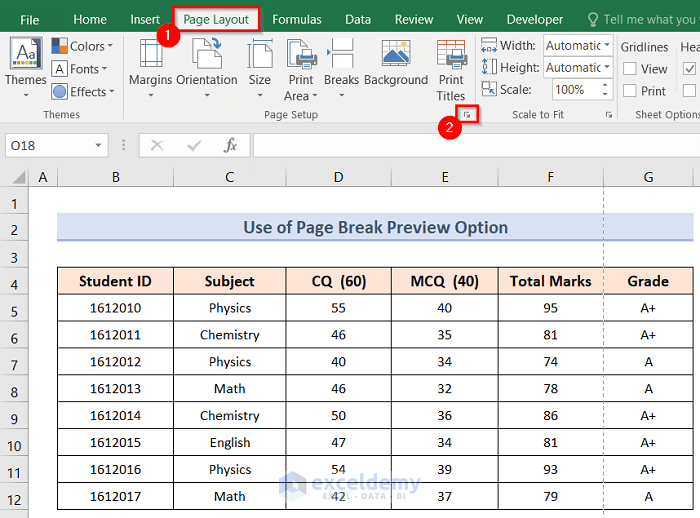The width and height of the screenshot is (700, 518).
Task: Click the Height scale icon
Action: (x=489, y=67)
